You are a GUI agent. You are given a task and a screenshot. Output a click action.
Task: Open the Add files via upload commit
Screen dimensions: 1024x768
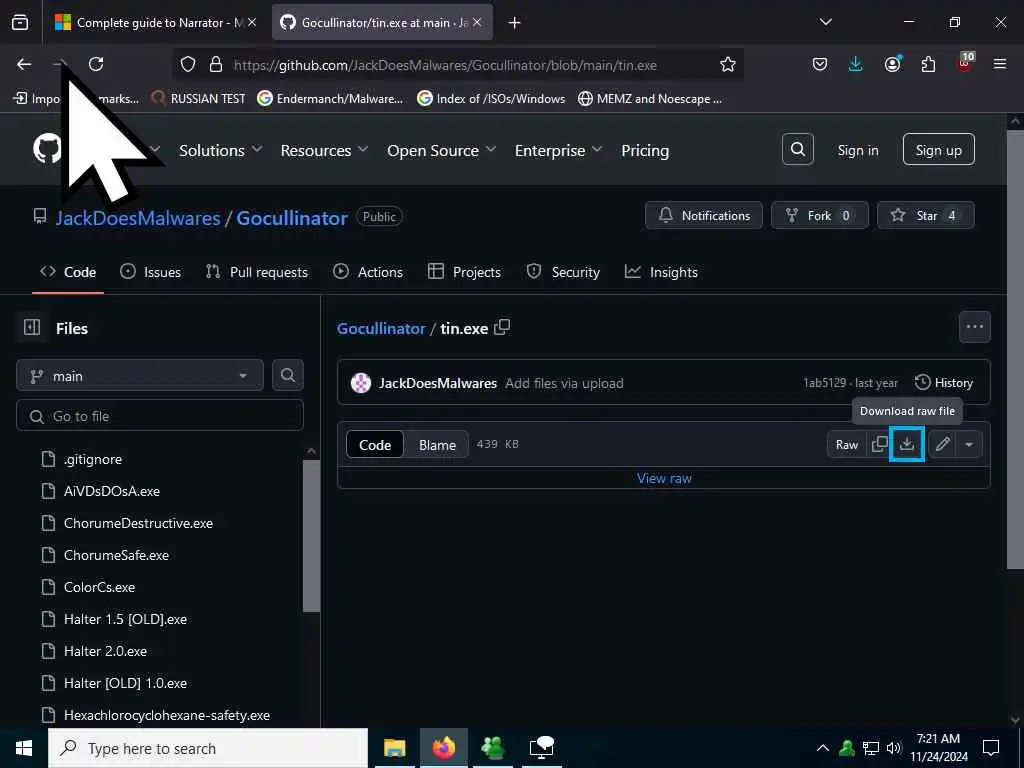[x=564, y=383]
